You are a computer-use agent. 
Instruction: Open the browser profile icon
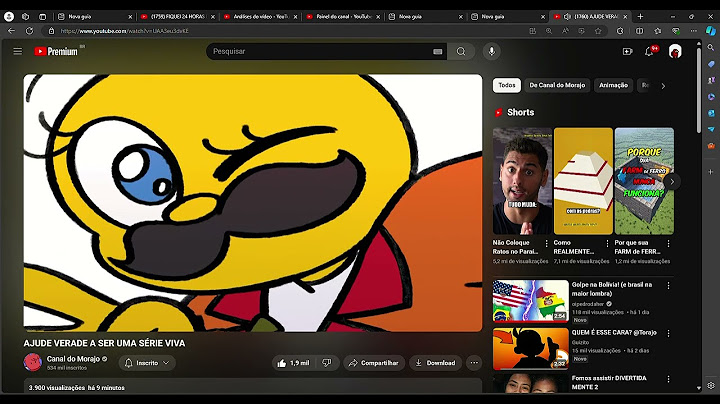(9, 17)
